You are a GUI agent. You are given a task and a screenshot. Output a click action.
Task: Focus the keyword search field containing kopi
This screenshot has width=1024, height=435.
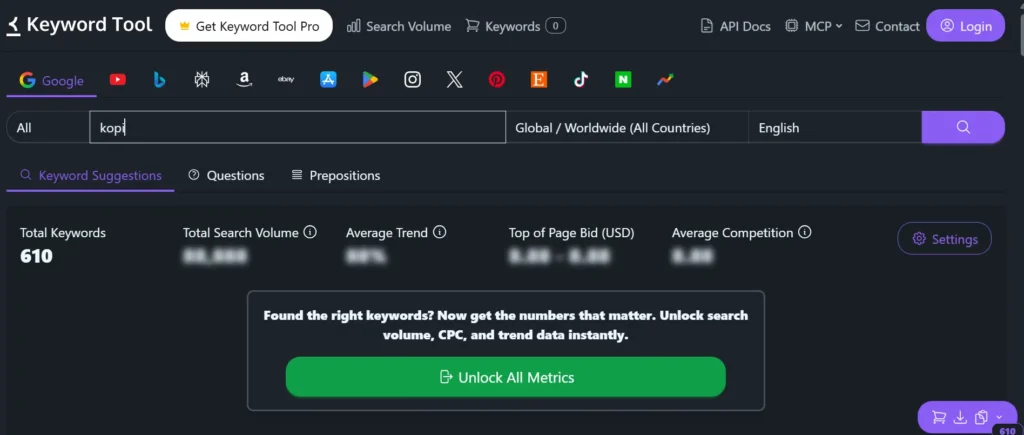click(x=297, y=127)
